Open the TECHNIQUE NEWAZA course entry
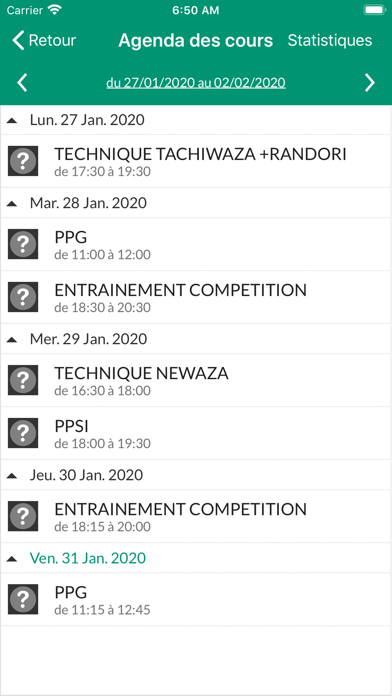This screenshot has width=392, height=696. 196,380
